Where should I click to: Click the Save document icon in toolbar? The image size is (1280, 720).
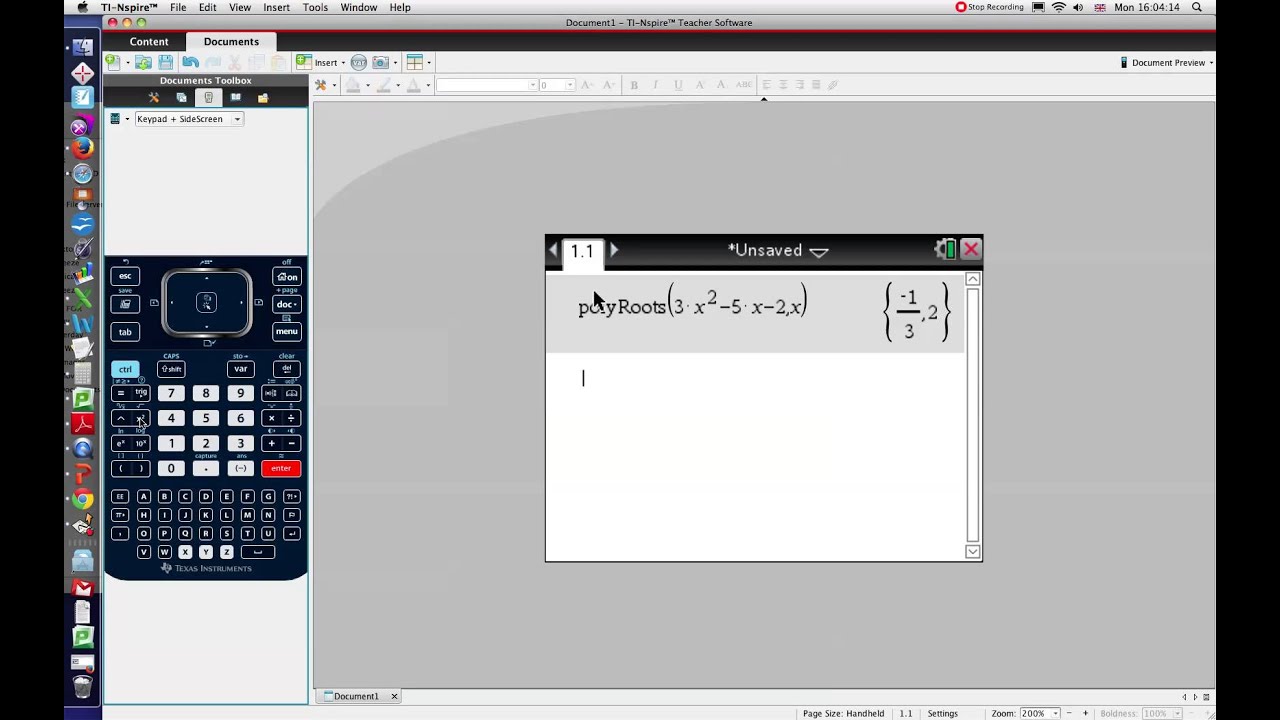(166, 62)
